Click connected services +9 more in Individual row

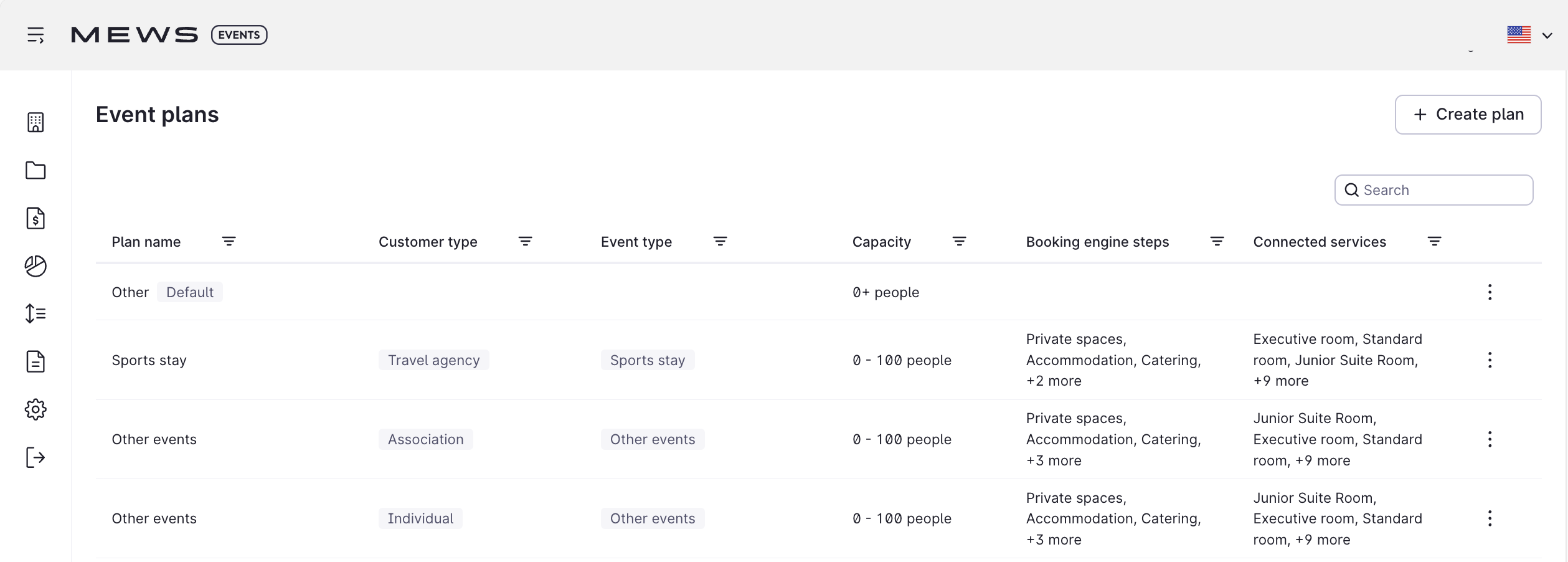tap(1338, 518)
